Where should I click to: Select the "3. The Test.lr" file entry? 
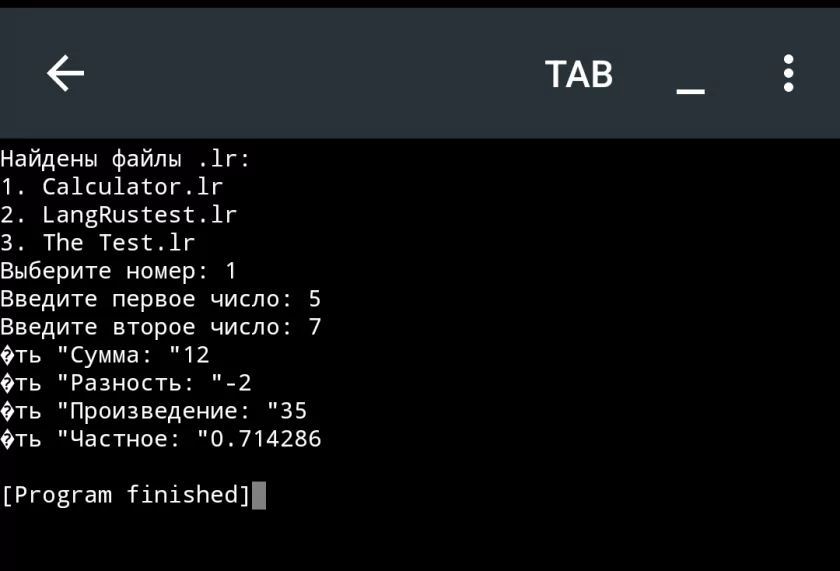click(97, 243)
